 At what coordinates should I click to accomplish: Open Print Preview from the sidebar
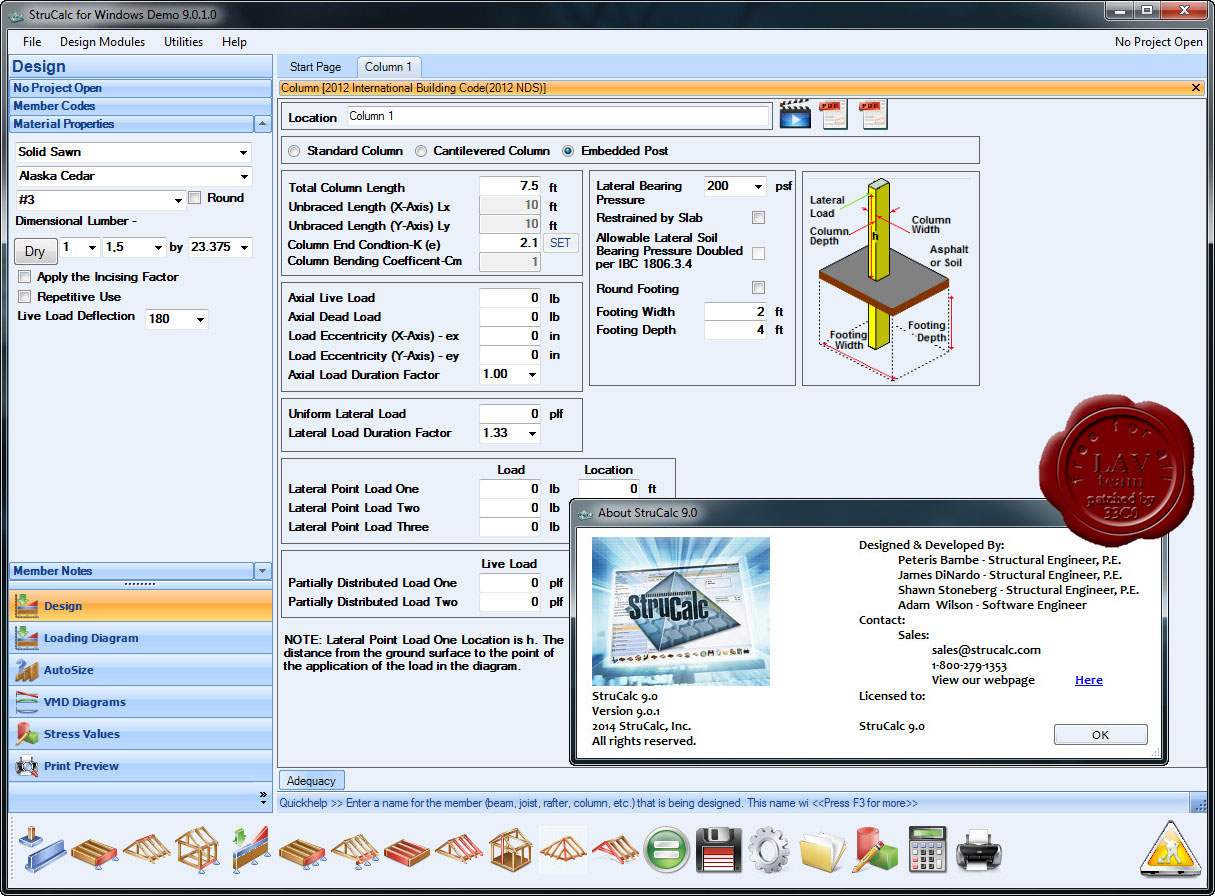coord(140,766)
